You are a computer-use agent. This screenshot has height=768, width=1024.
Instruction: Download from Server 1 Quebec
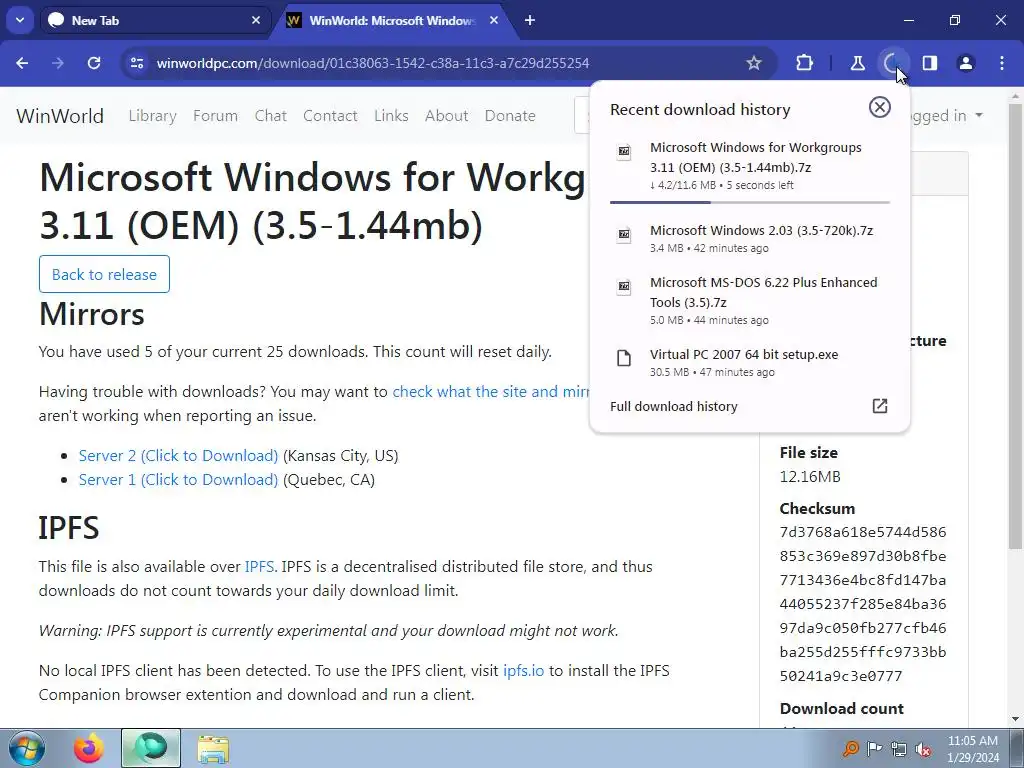tap(178, 479)
